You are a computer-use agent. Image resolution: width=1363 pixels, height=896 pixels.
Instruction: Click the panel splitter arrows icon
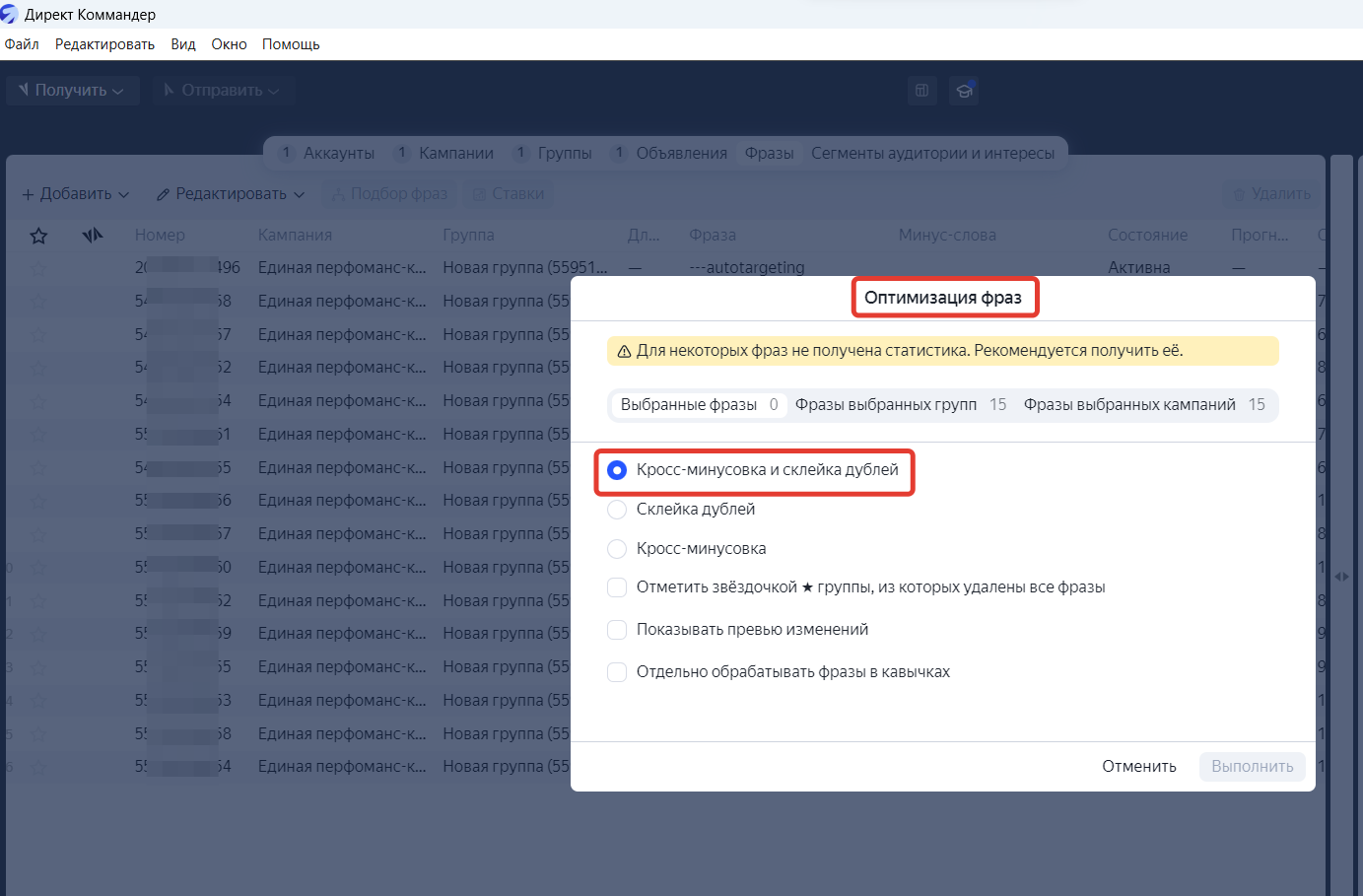1341,577
